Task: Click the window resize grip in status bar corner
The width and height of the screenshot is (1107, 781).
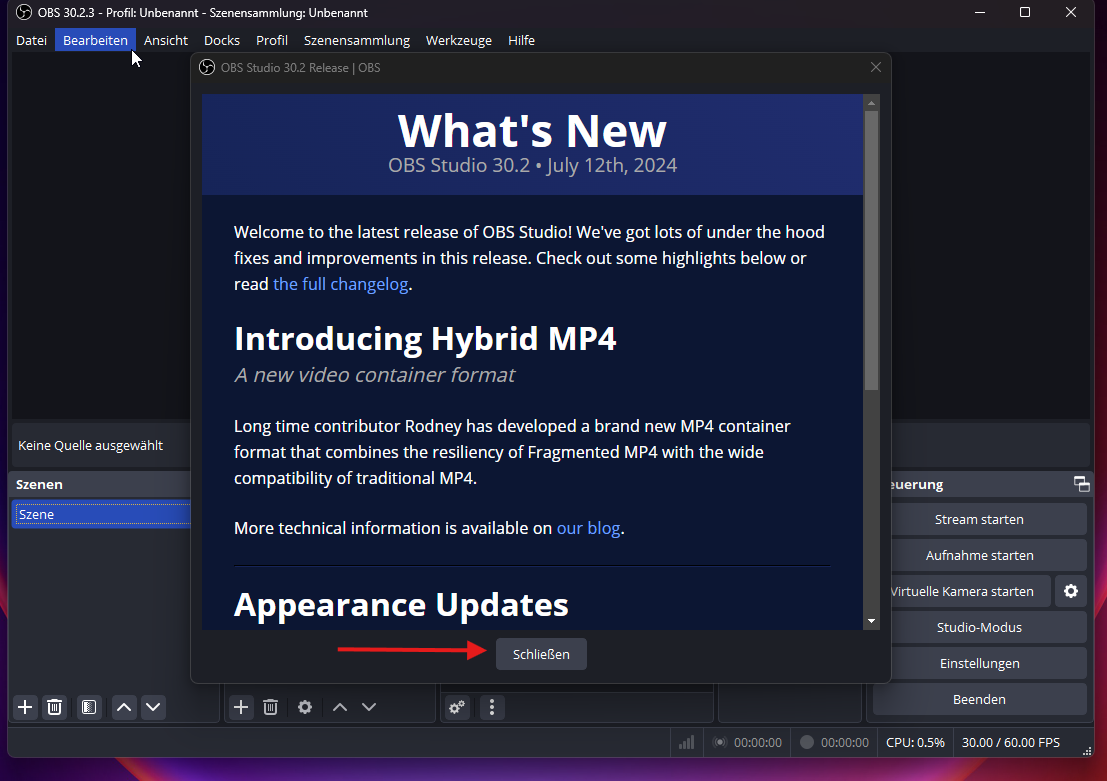Action: tap(1087, 751)
